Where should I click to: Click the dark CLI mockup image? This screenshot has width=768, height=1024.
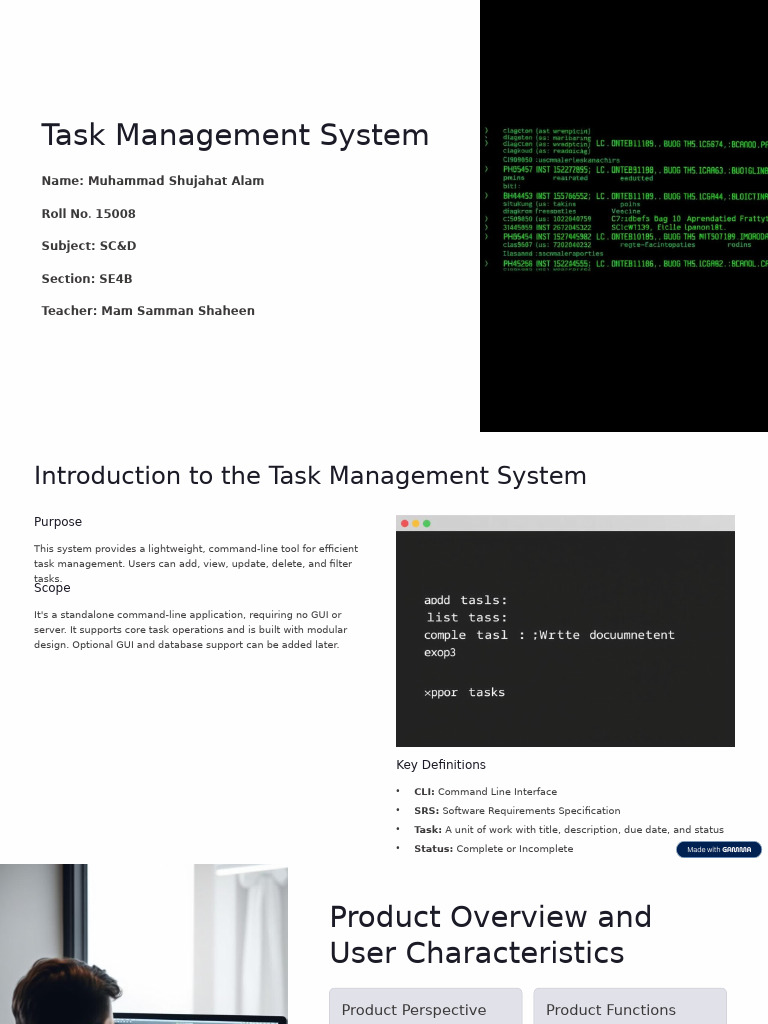pyautogui.click(x=565, y=631)
